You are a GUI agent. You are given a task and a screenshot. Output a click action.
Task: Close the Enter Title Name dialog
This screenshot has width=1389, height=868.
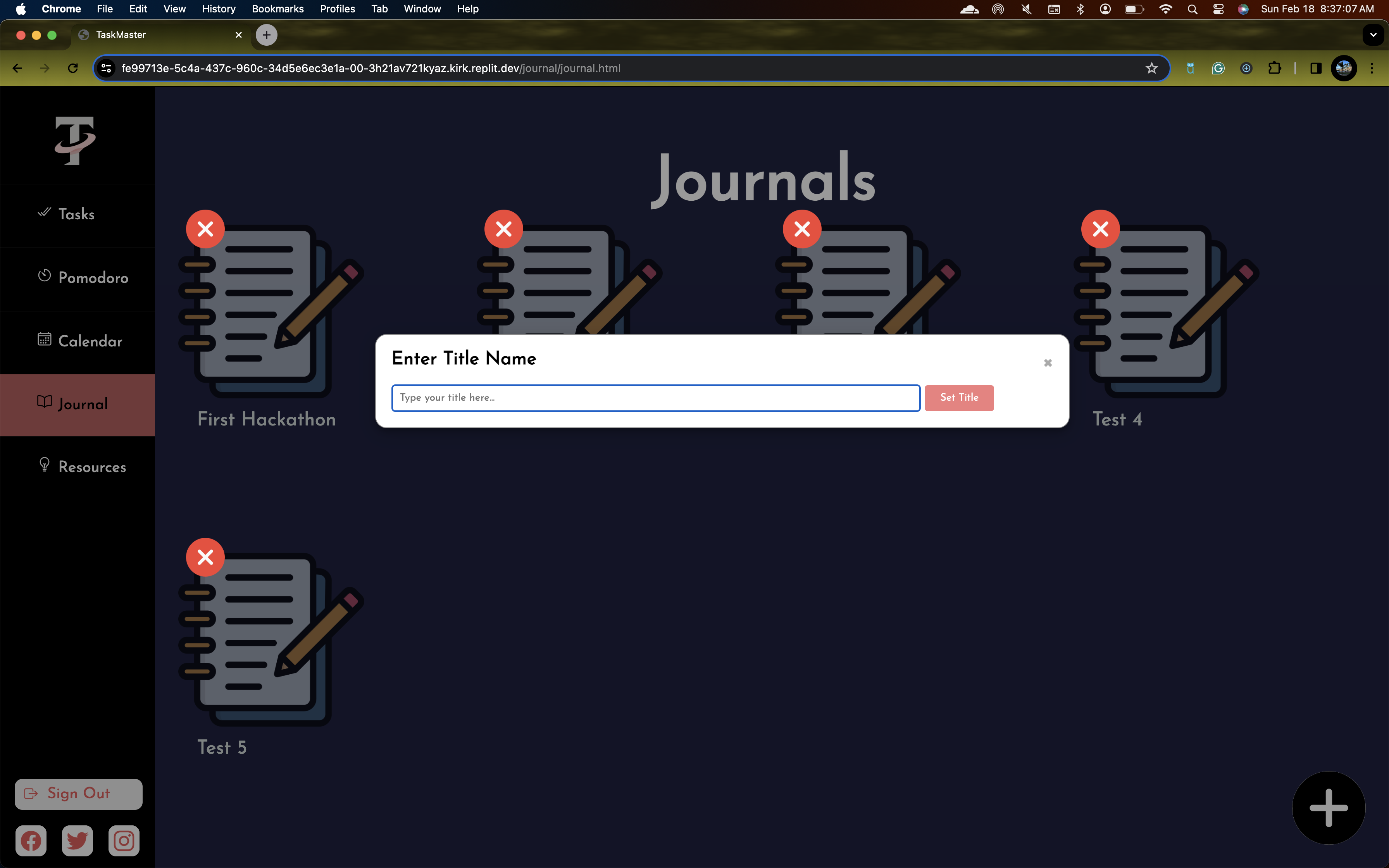(x=1048, y=363)
